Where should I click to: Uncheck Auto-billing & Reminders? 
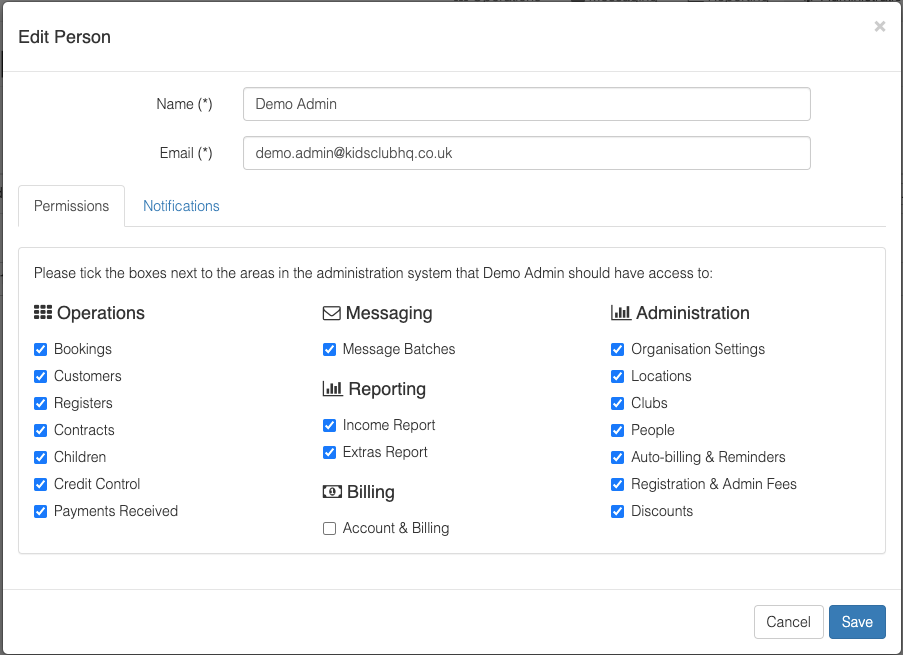pyautogui.click(x=617, y=457)
